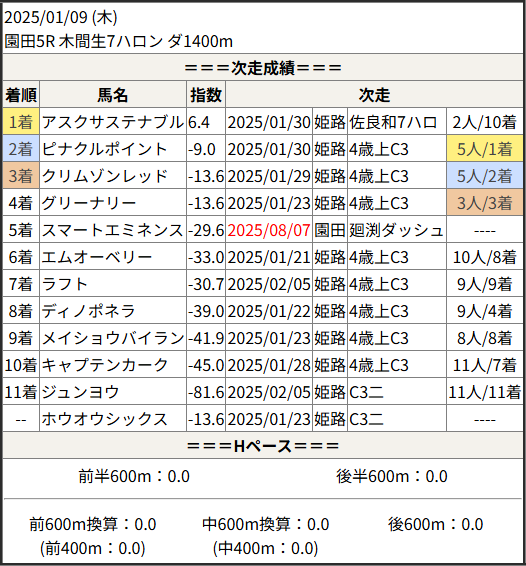Select horse ピナクルポイント in the table
The image size is (526, 566).
click(x=104, y=149)
